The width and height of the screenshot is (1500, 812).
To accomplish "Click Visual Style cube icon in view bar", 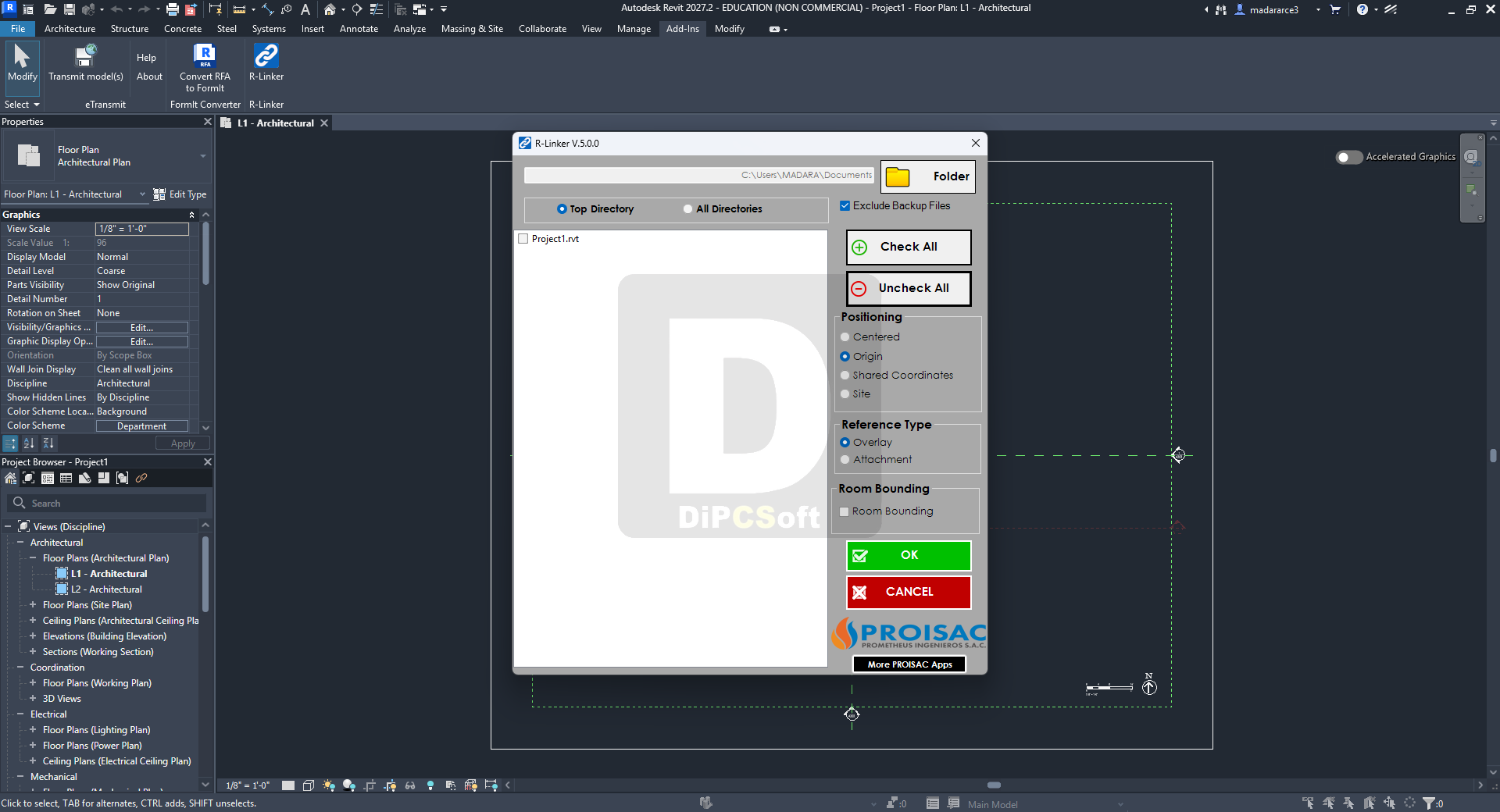I will pyautogui.click(x=309, y=785).
